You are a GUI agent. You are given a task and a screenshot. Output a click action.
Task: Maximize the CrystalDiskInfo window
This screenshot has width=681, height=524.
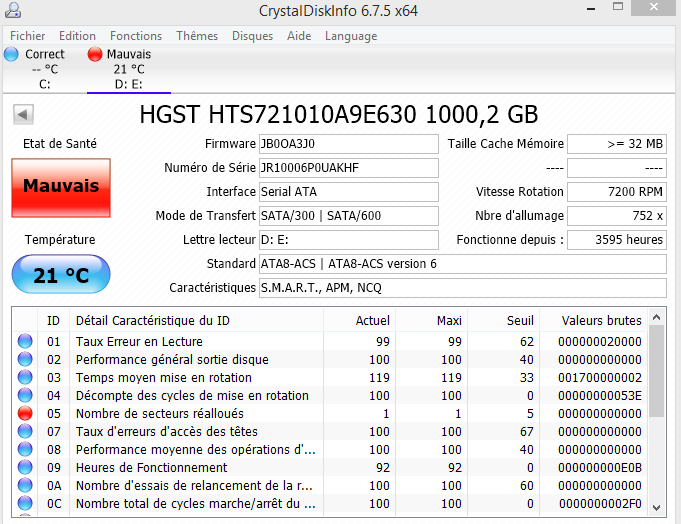pyautogui.click(x=618, y=7)
